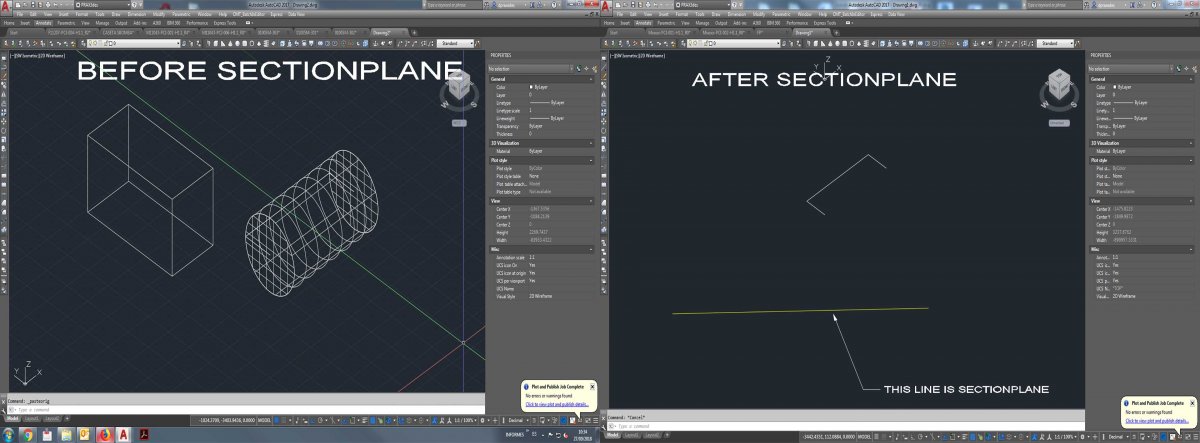Switch to the Output ribbon tab in right window
Viewport: 1200px width, 443px height.
pyautogui.click(x=721, y=23)
